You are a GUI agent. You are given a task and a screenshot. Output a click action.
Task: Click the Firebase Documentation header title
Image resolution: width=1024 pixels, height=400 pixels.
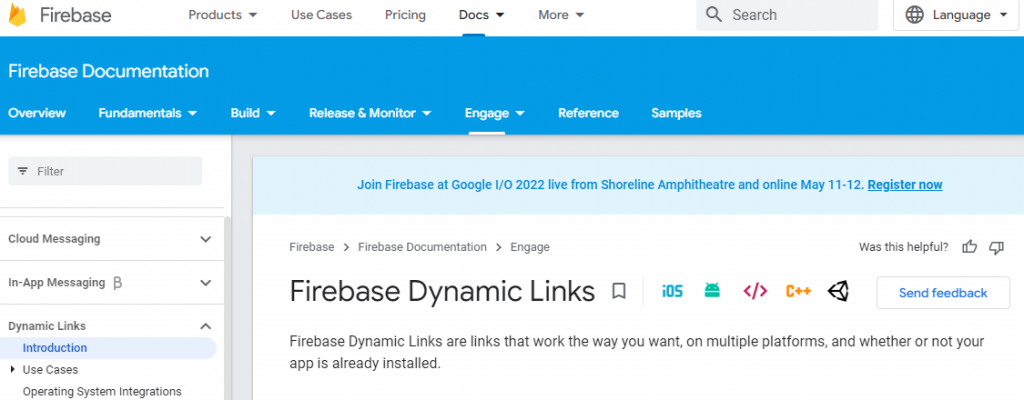tap(108, 71)
